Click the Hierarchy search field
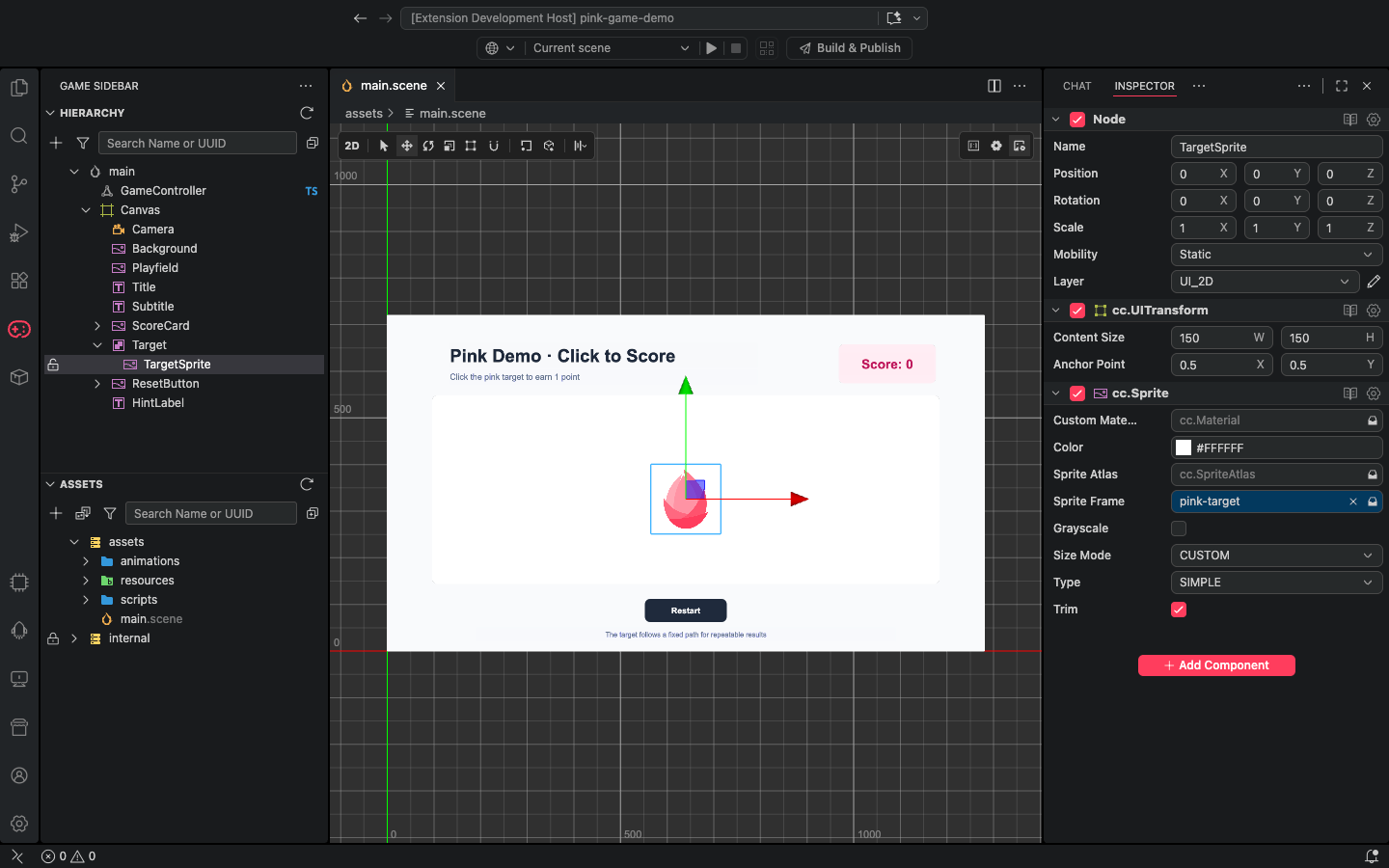The width and height of the screenshot is (1389, 868). pyautogui.click(x=198, y=143)
